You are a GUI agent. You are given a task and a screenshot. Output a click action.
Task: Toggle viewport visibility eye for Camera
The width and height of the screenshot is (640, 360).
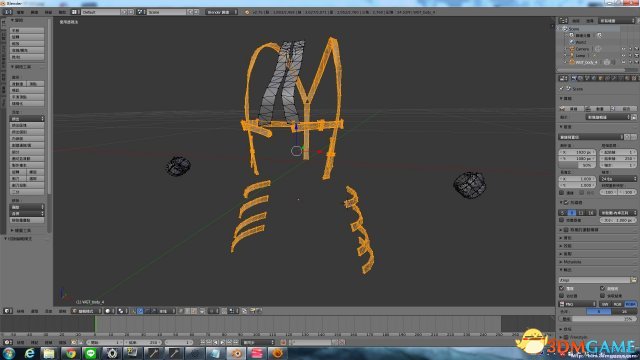click(623, 49)
